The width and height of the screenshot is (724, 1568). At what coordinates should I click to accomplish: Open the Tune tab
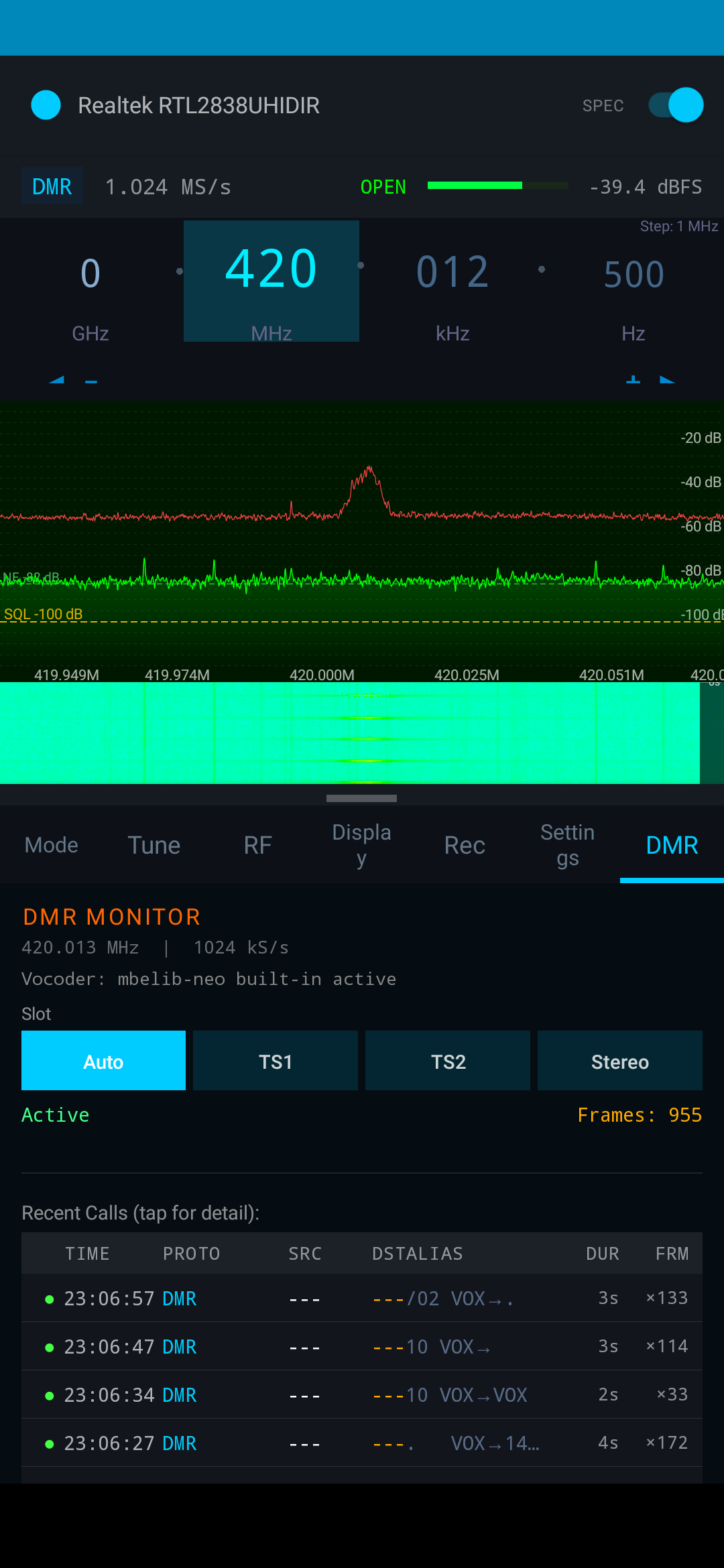[154, 845]
